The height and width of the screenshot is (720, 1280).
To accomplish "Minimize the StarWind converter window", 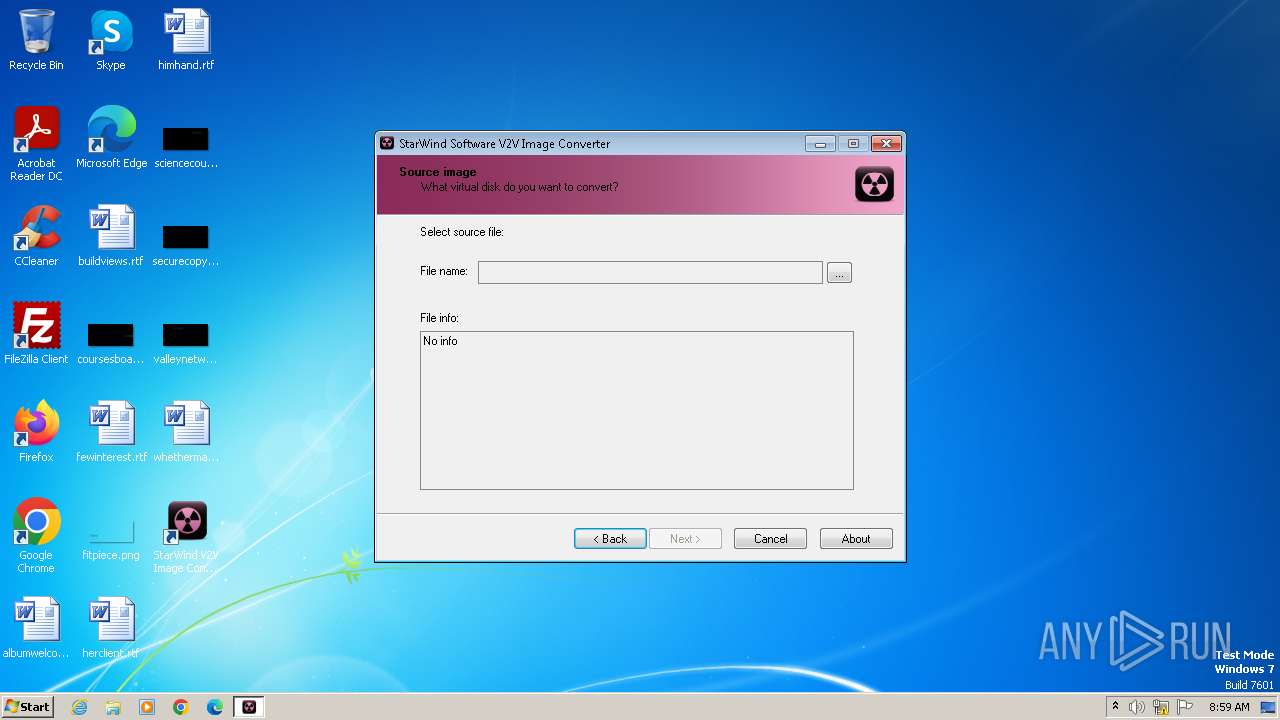I will click(x=820, y=144).
